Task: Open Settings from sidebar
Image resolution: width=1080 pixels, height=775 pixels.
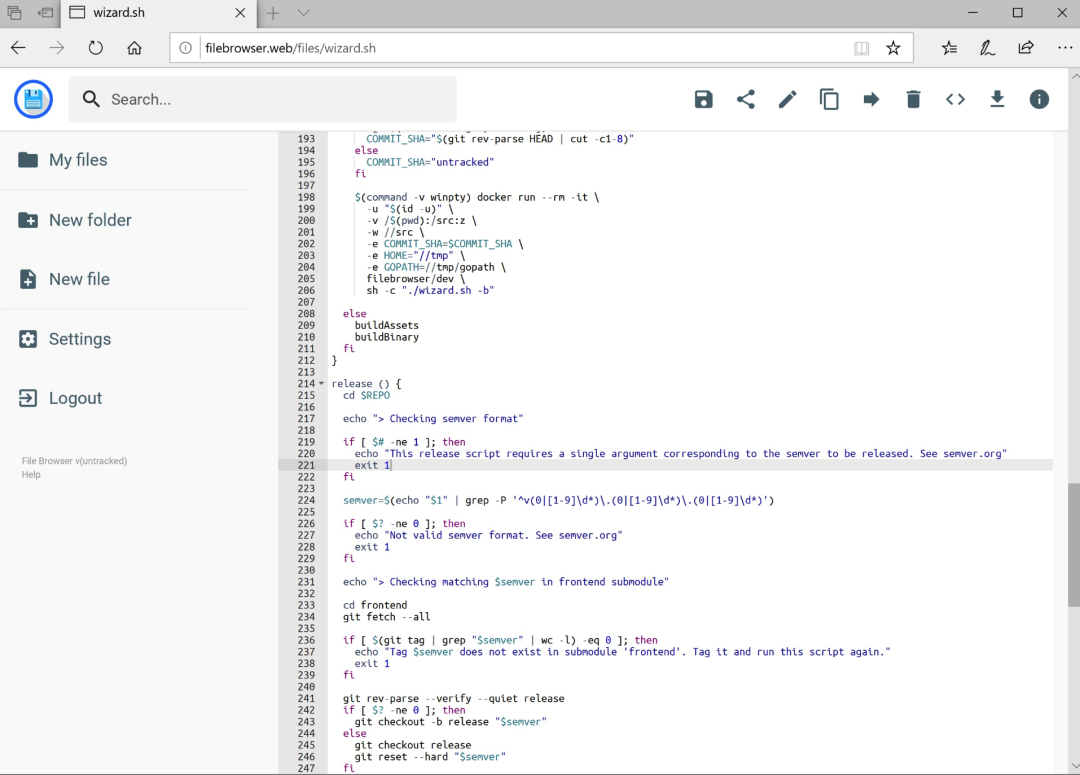Action: click(65, 339)
